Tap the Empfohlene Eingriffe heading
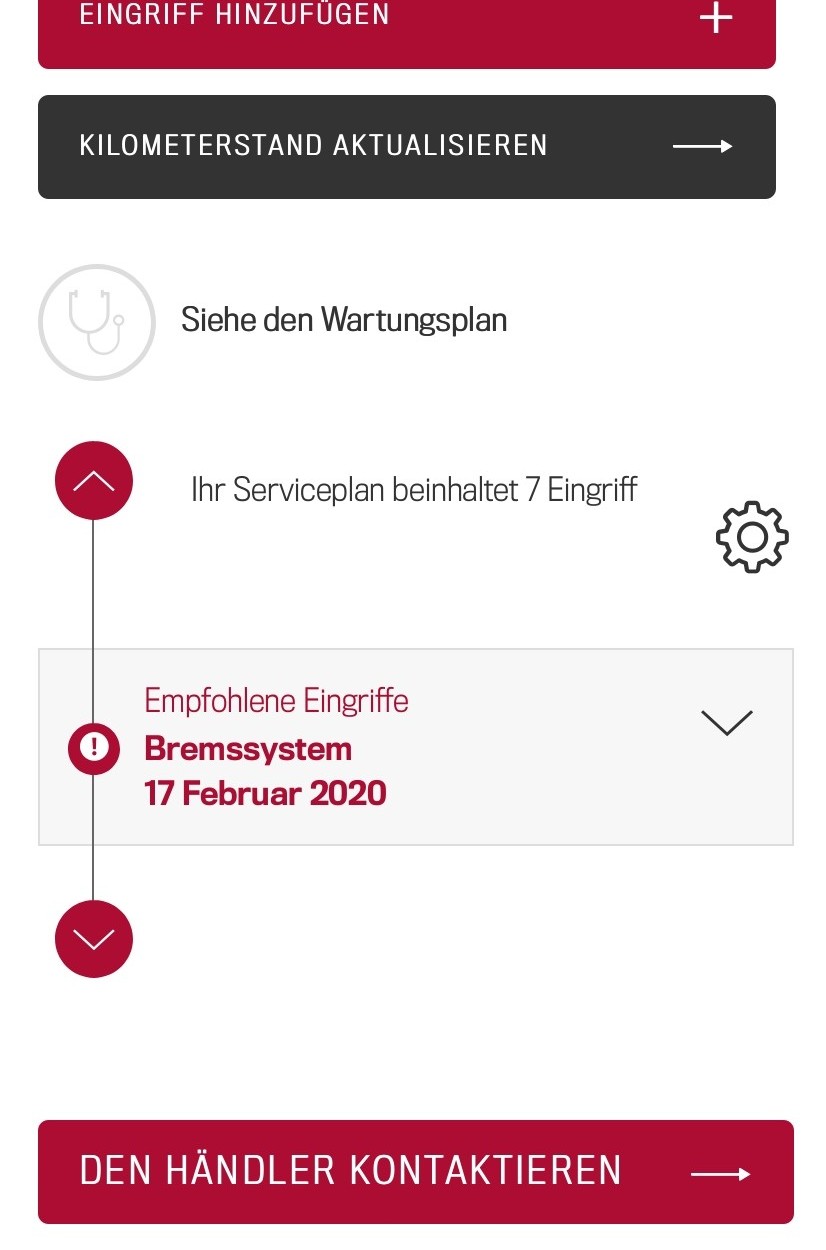This screenshot has width=826, height=1250. point(276,700)
